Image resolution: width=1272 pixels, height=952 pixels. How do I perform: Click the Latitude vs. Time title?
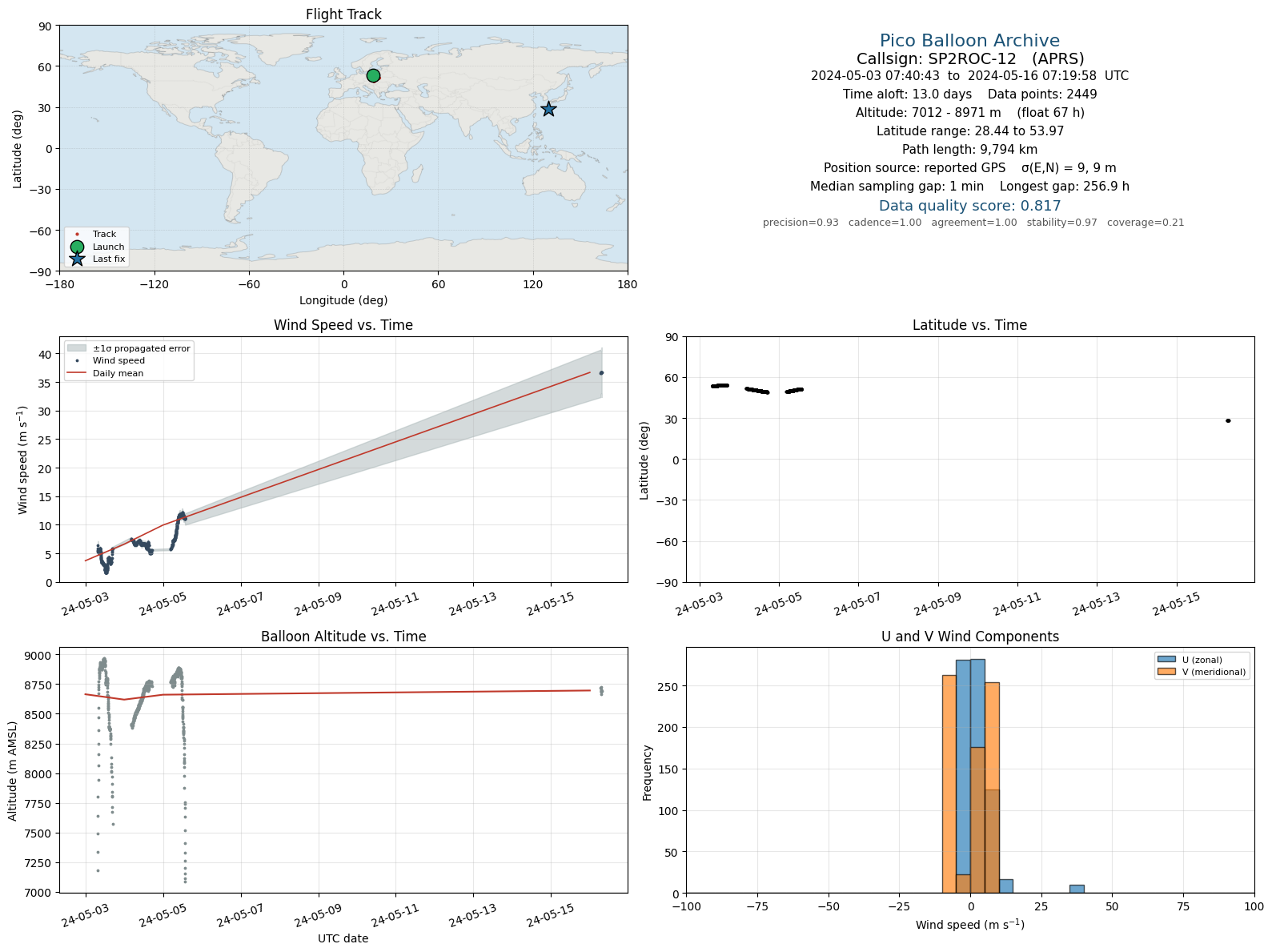969,325
